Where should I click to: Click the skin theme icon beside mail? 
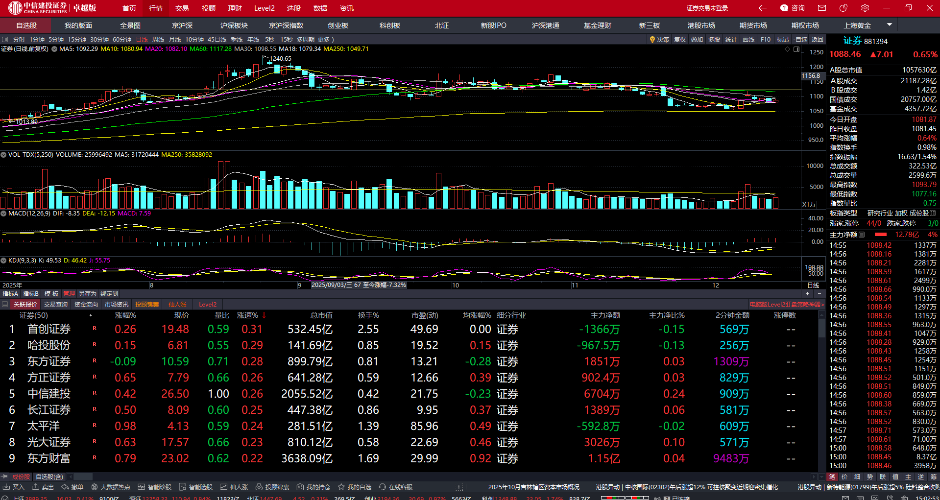coord(843,8)
